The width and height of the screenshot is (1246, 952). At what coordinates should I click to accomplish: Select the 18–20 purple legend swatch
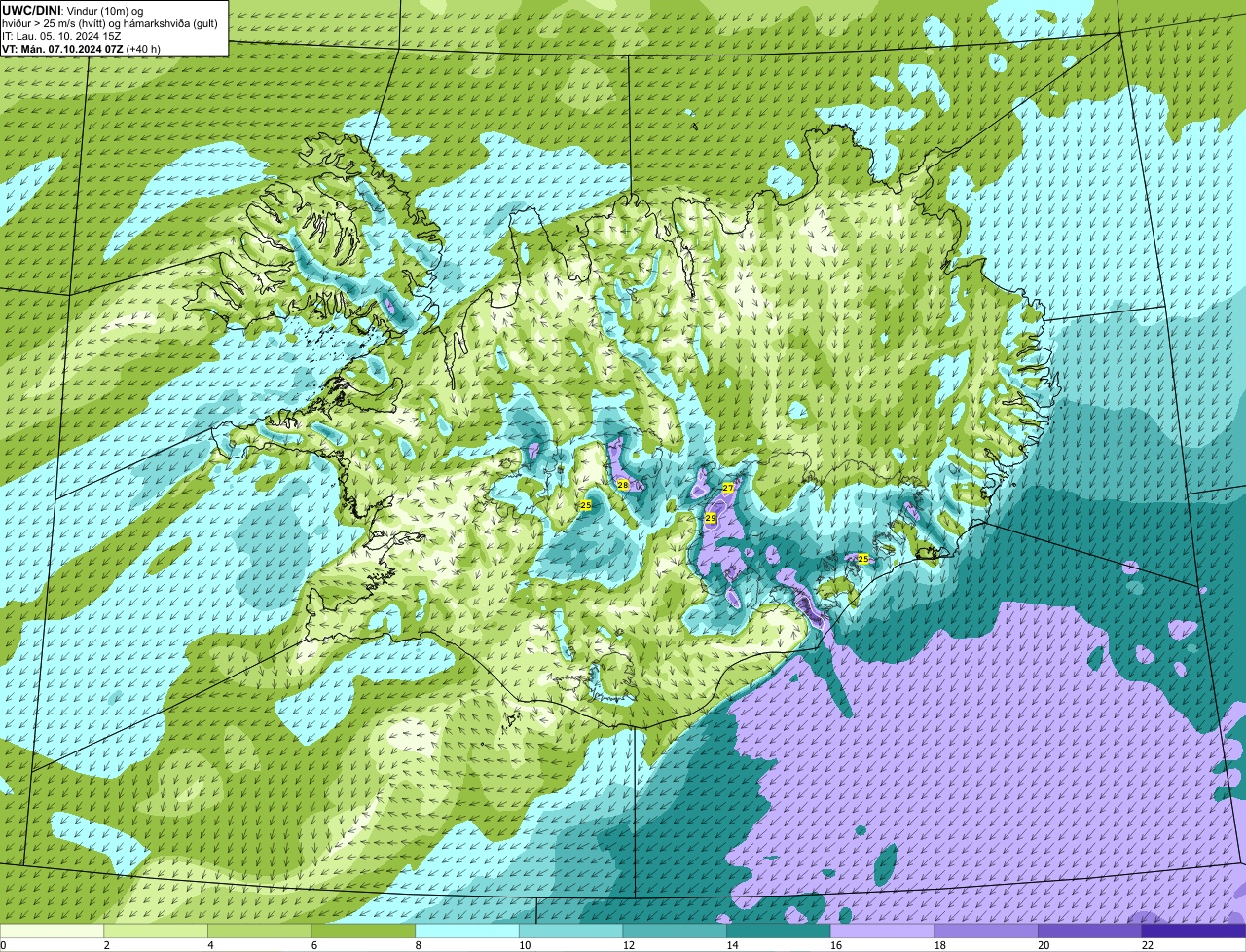point(986,931)
